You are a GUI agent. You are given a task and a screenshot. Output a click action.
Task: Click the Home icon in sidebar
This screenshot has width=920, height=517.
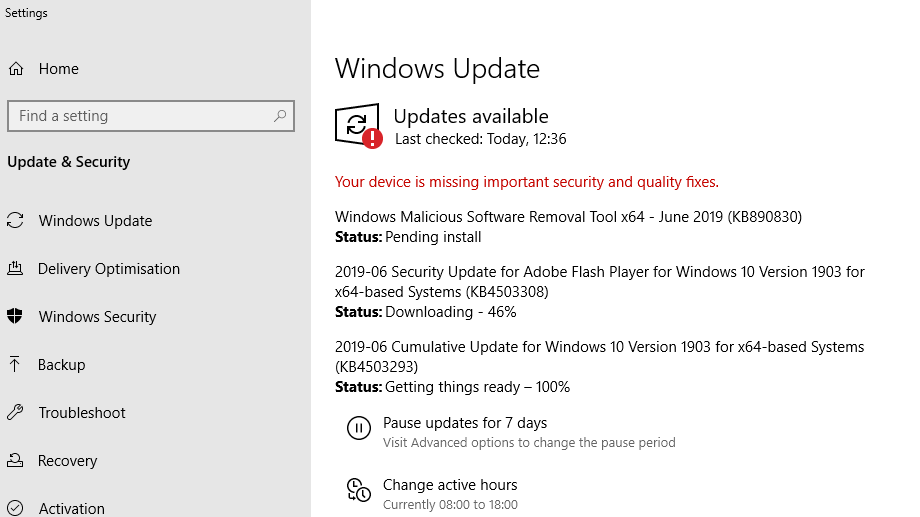(16, 69)
